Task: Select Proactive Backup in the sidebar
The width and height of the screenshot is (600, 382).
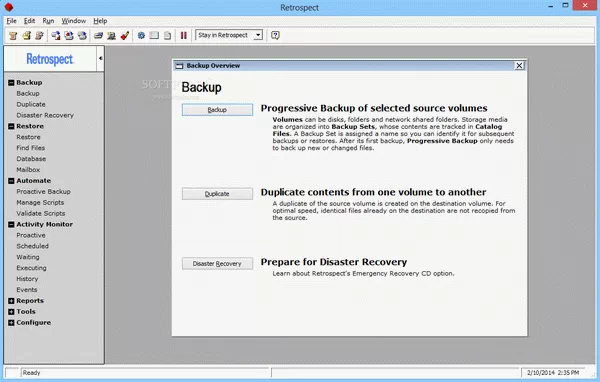Action: [x=43, y=191]
